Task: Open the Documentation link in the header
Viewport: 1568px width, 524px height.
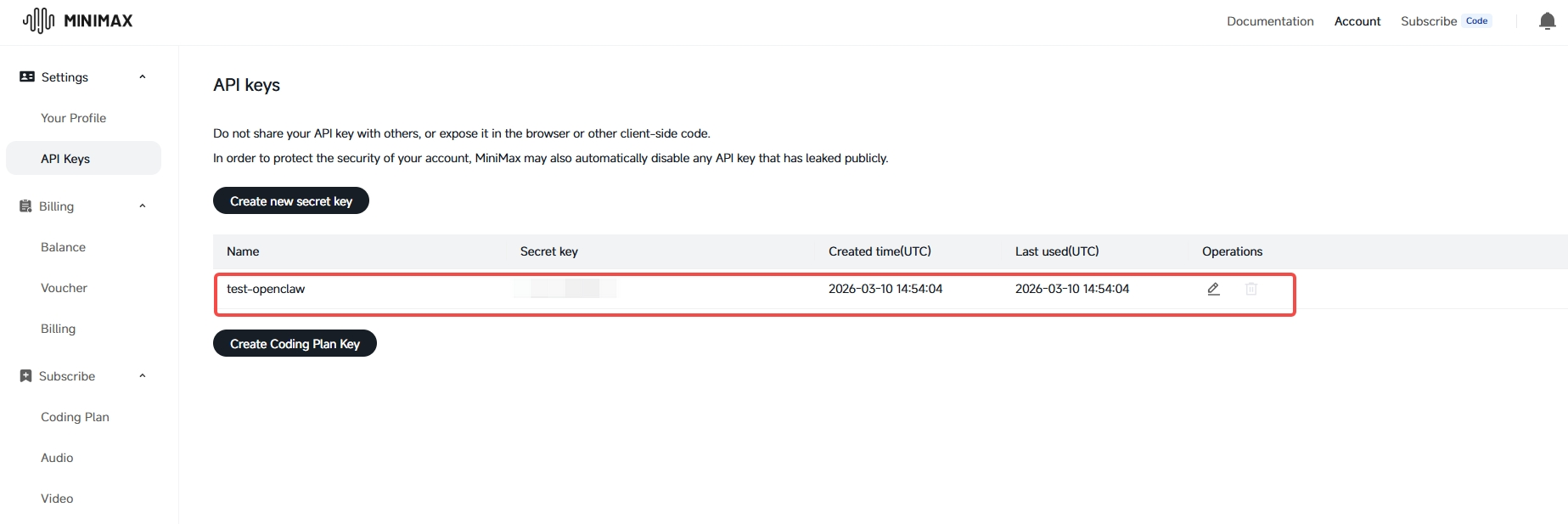Action: pyautogui.click(x=1269, y=21)
